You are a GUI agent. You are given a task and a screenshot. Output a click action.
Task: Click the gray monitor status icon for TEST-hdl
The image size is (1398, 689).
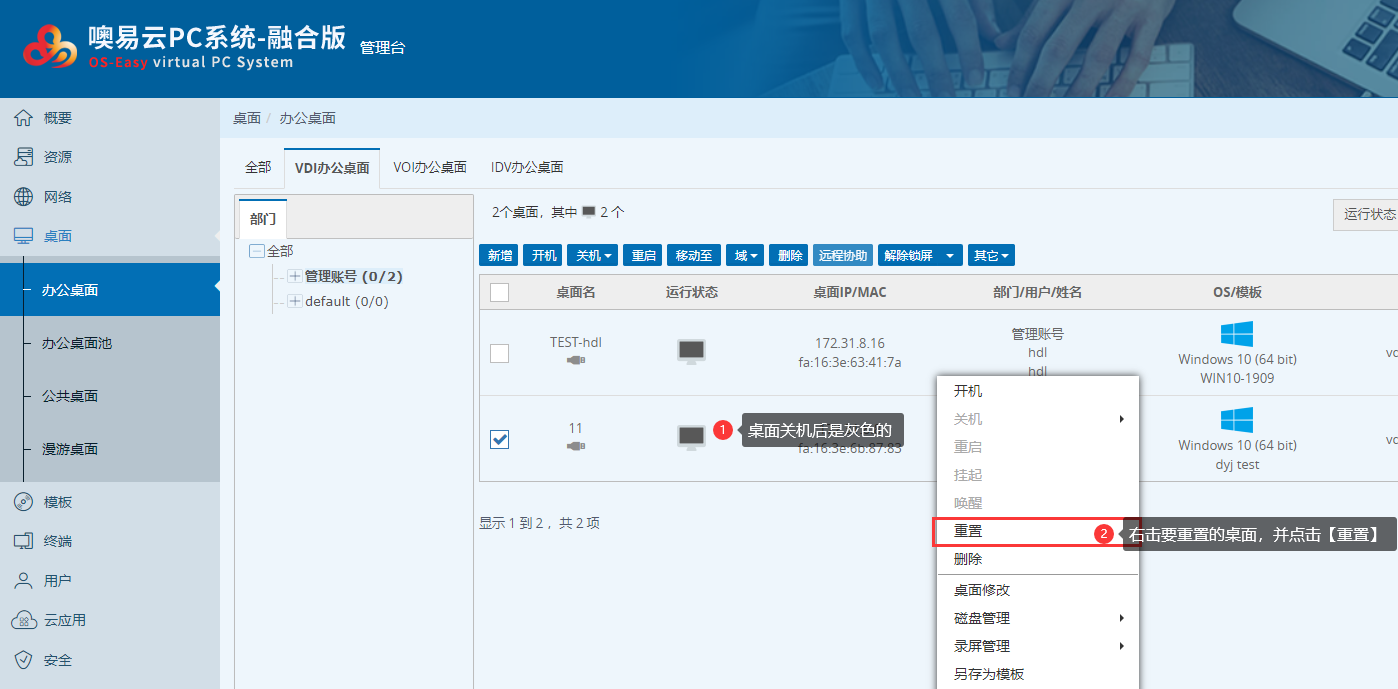point(691,351)
